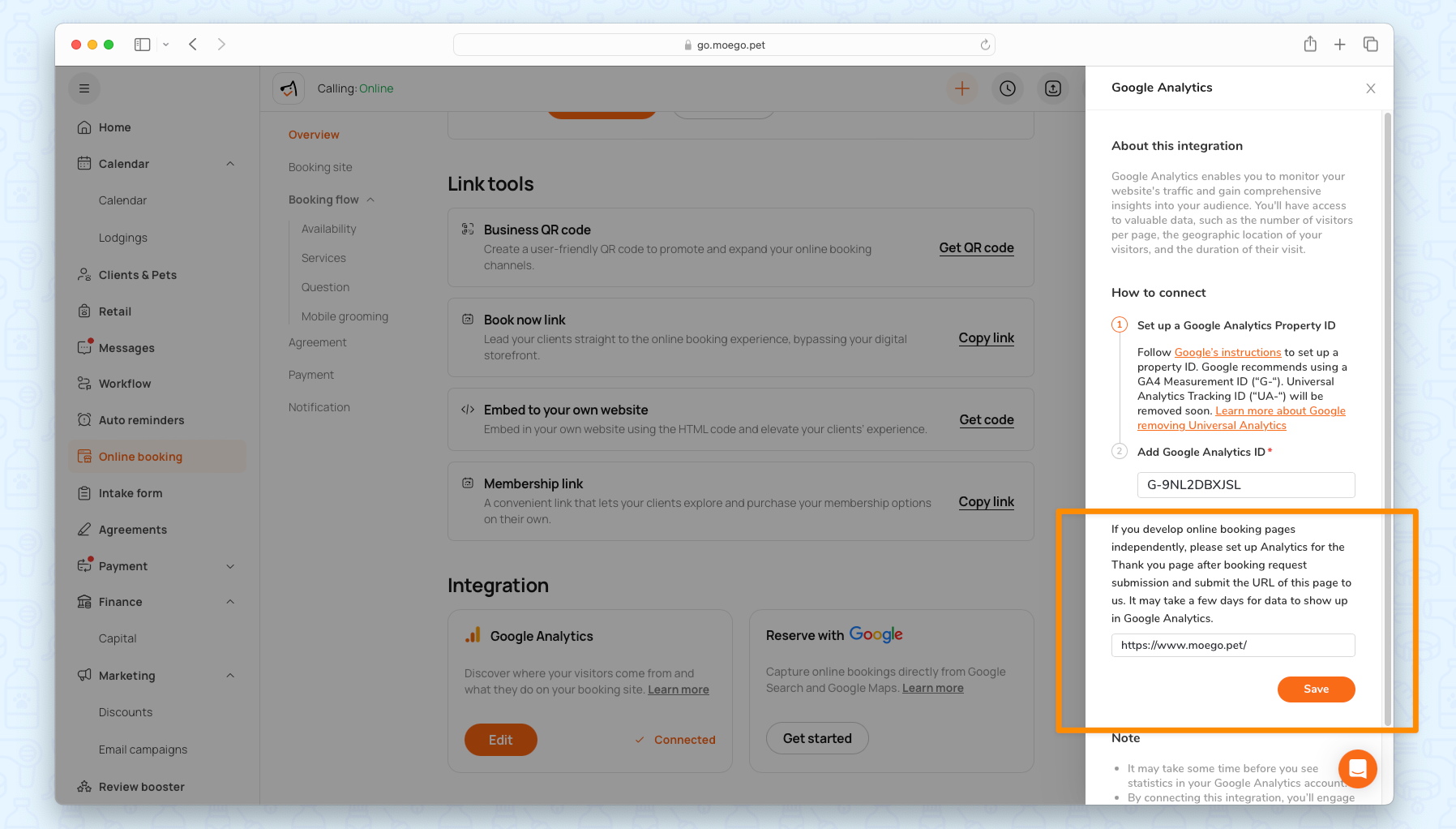Open the Mobile grooming item
Viewport: 1456px width, 829px height.
[x=345, y=316]
